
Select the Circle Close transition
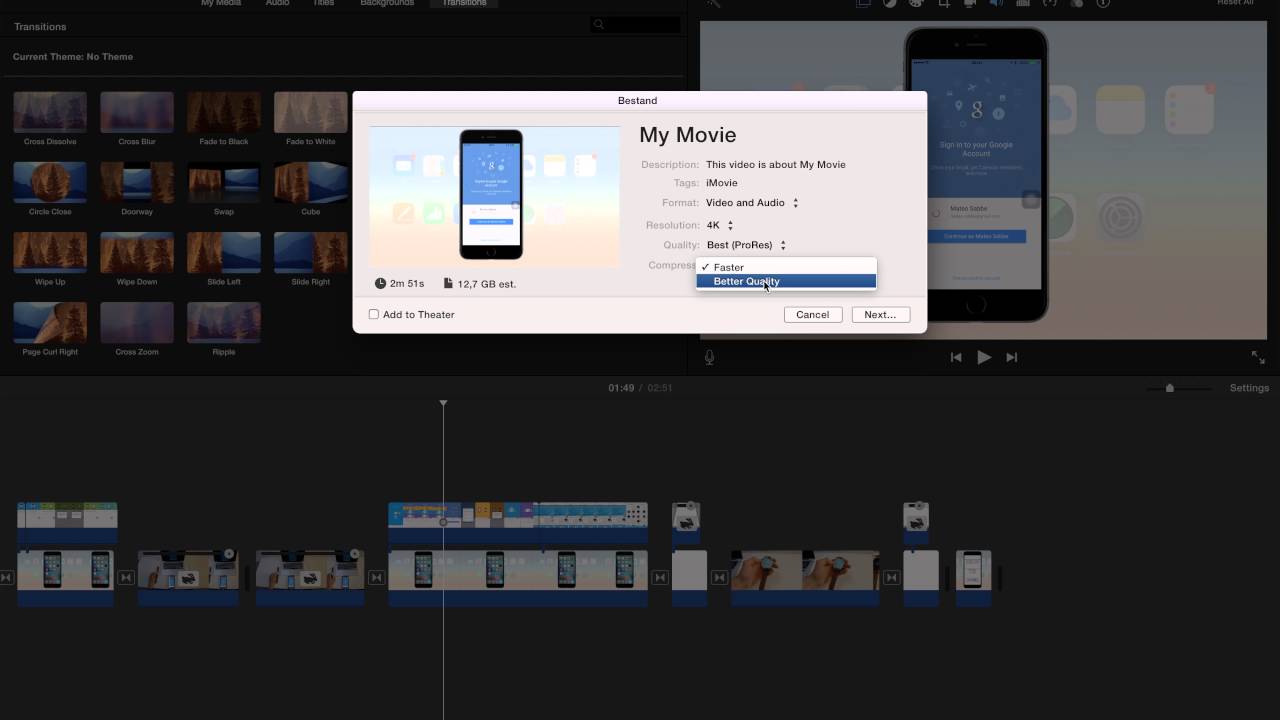50,182
